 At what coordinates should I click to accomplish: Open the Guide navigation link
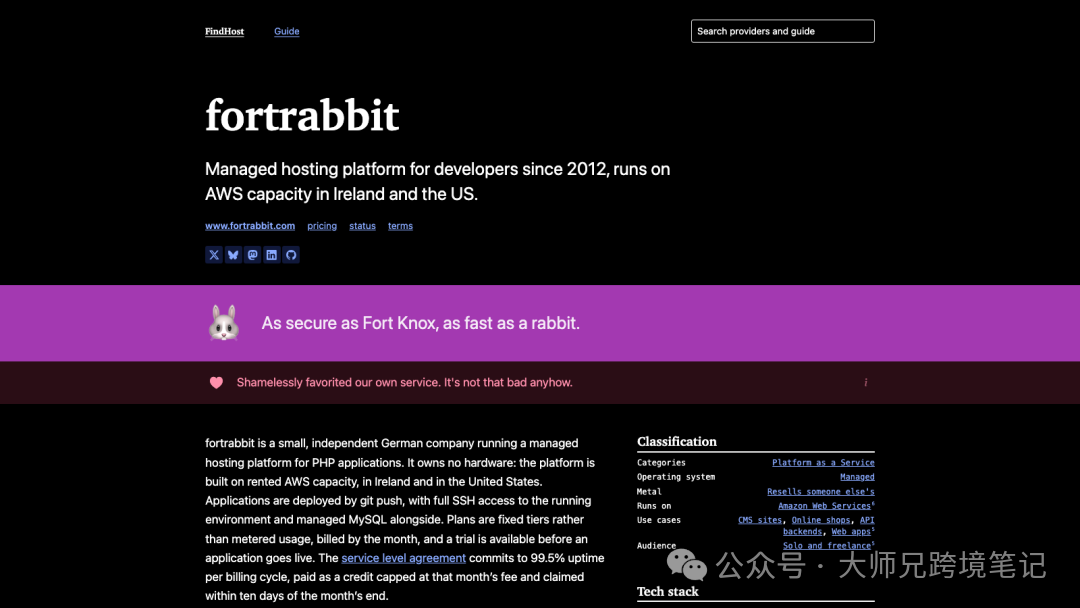point(287,31)
